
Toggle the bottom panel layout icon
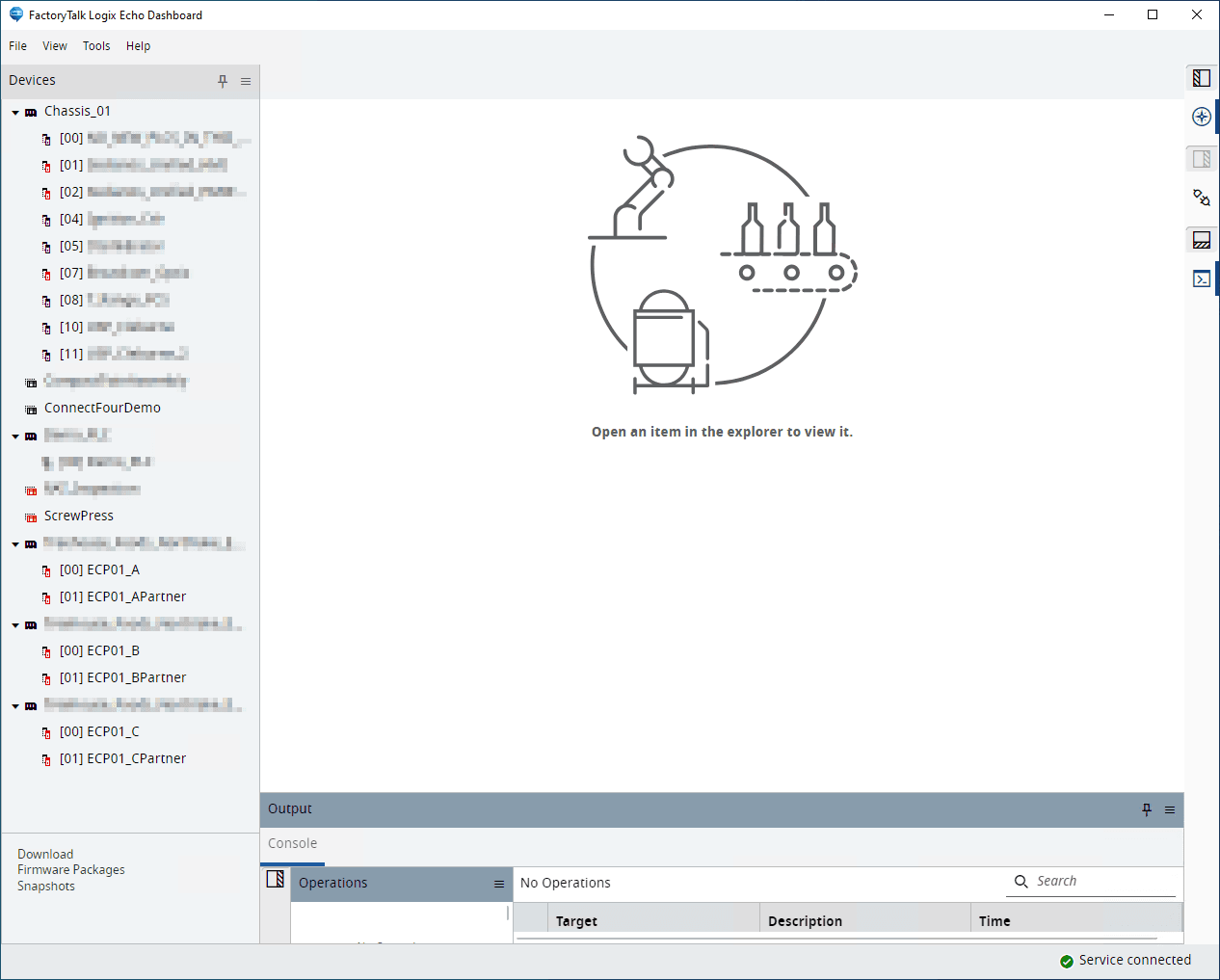pos(1202,240)
